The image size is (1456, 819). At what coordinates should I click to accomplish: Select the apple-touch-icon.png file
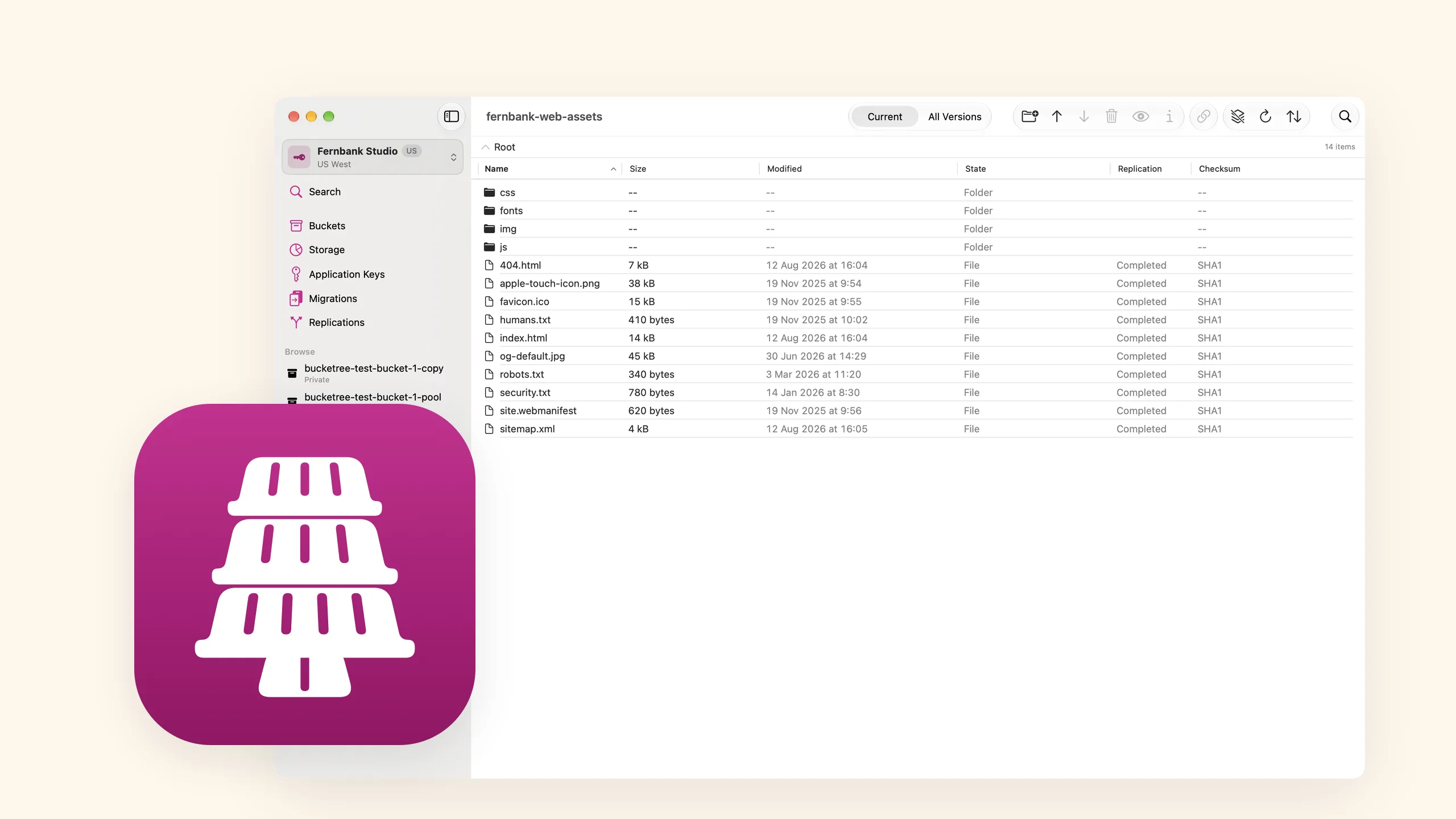(x=917, y=283)
